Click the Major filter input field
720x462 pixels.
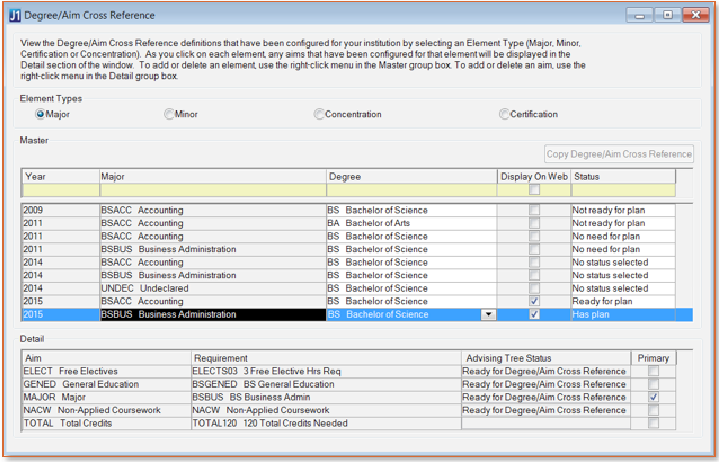[x=212, y=190]
